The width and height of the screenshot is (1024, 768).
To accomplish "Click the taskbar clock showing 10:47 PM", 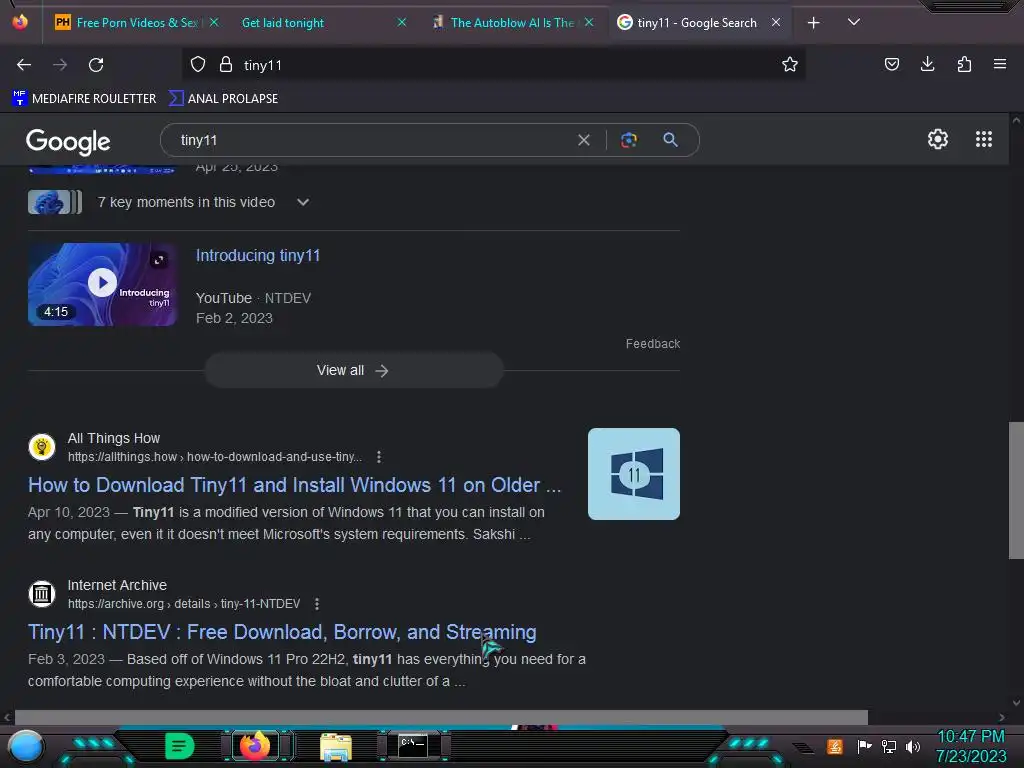I will click(970, 746).
